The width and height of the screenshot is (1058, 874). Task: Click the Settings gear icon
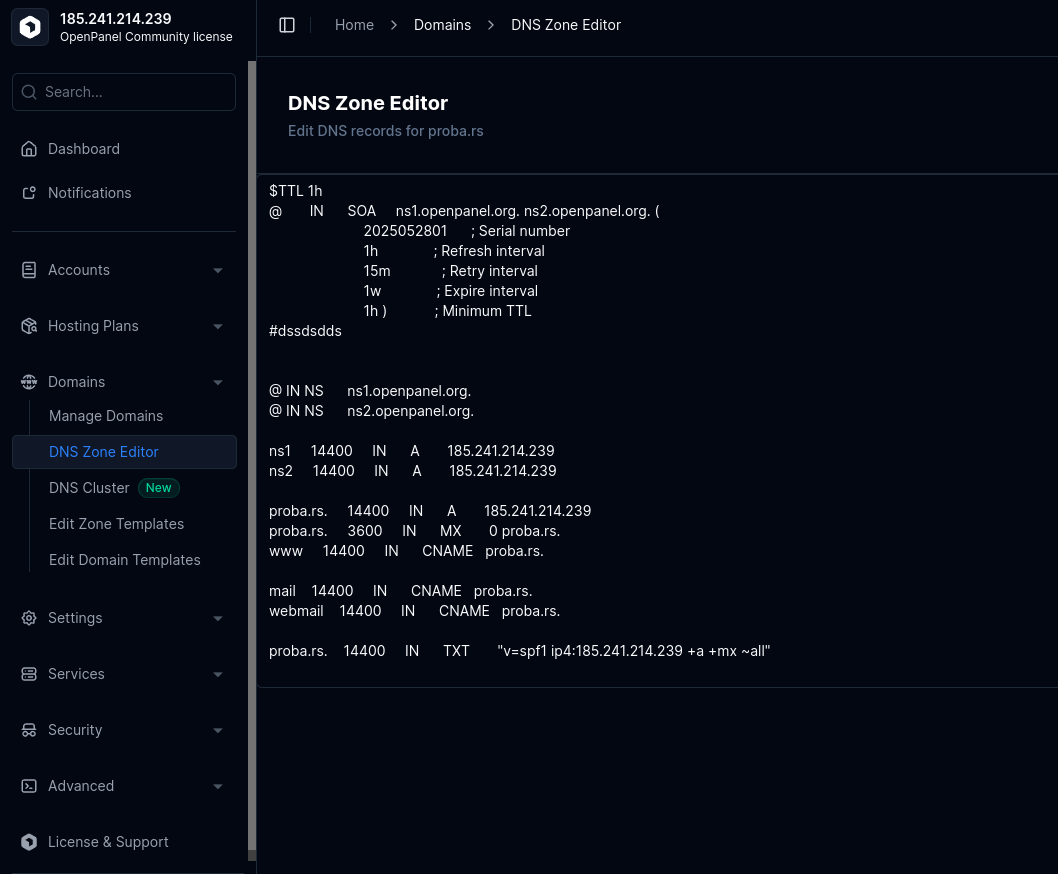tap(29, 618)
